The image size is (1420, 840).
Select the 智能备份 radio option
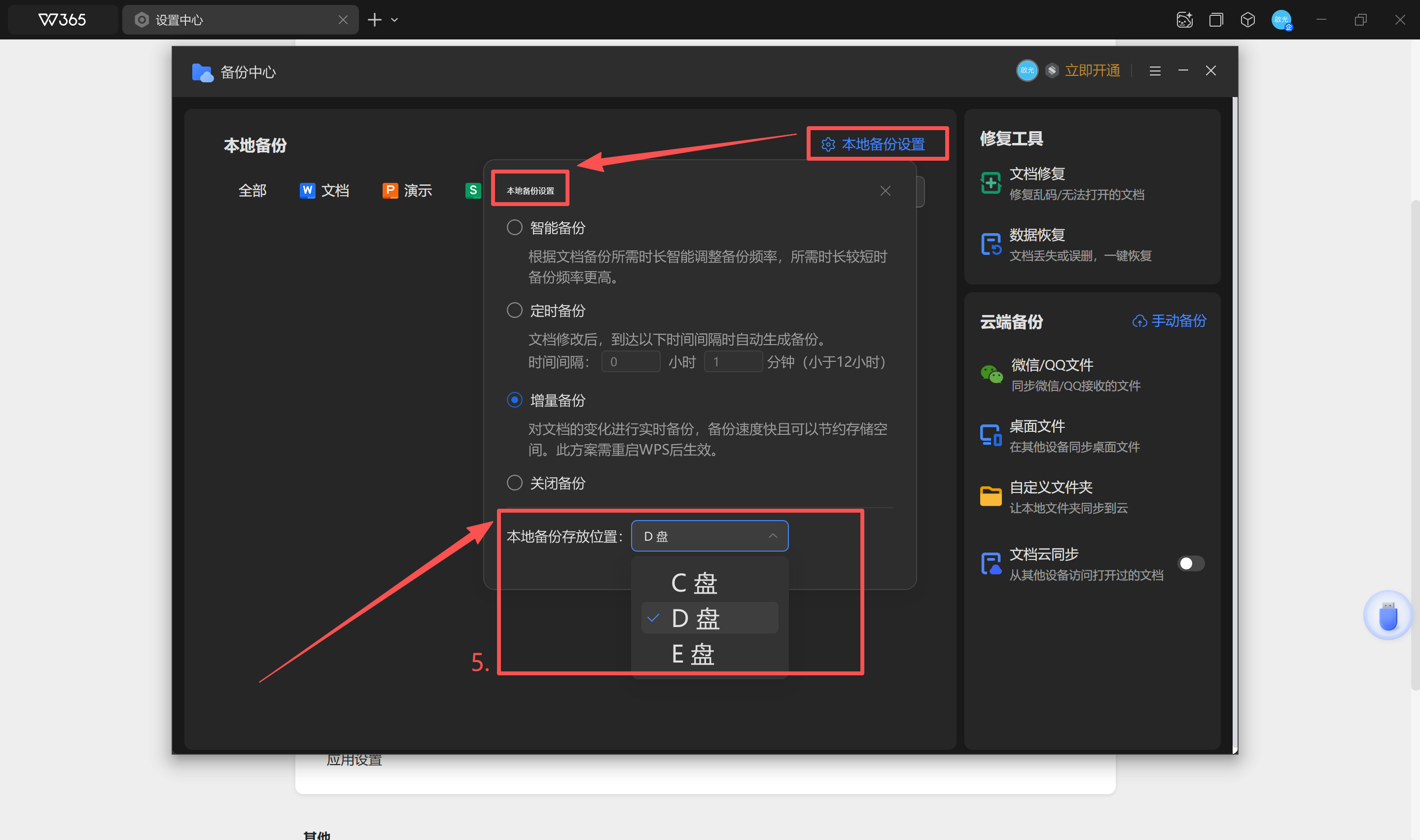514,227
